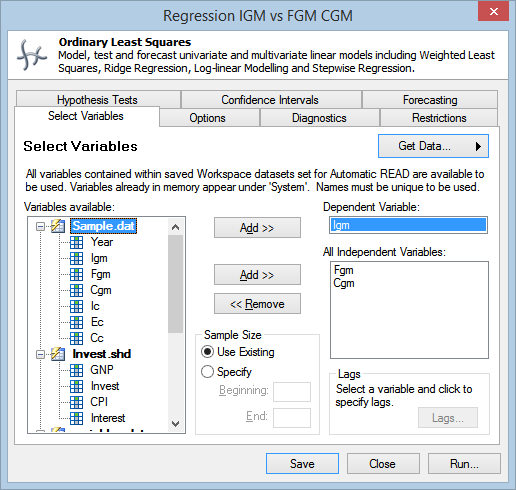Collapse the Invest.shd tree node
Viewport: 516px width, 490px height.
[x=40, y=354]
